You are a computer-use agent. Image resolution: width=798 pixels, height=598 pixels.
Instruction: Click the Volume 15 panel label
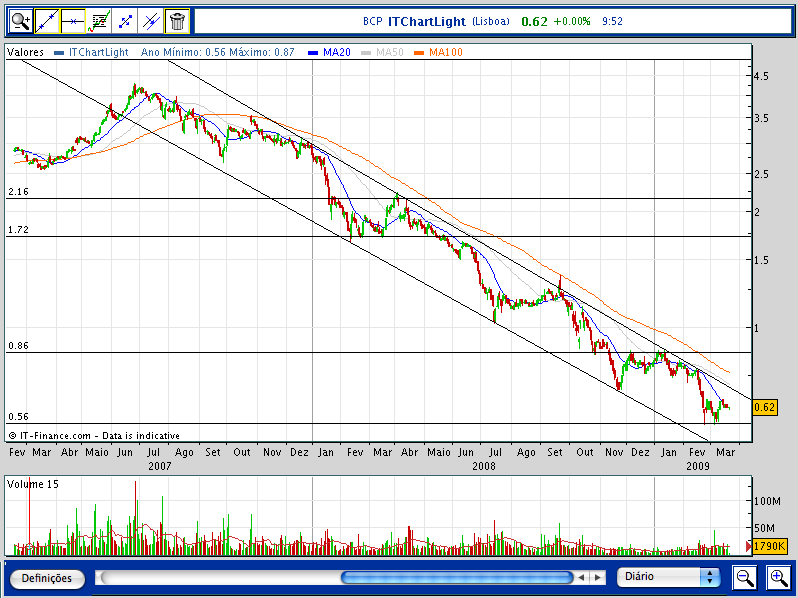tap(33, 485)
